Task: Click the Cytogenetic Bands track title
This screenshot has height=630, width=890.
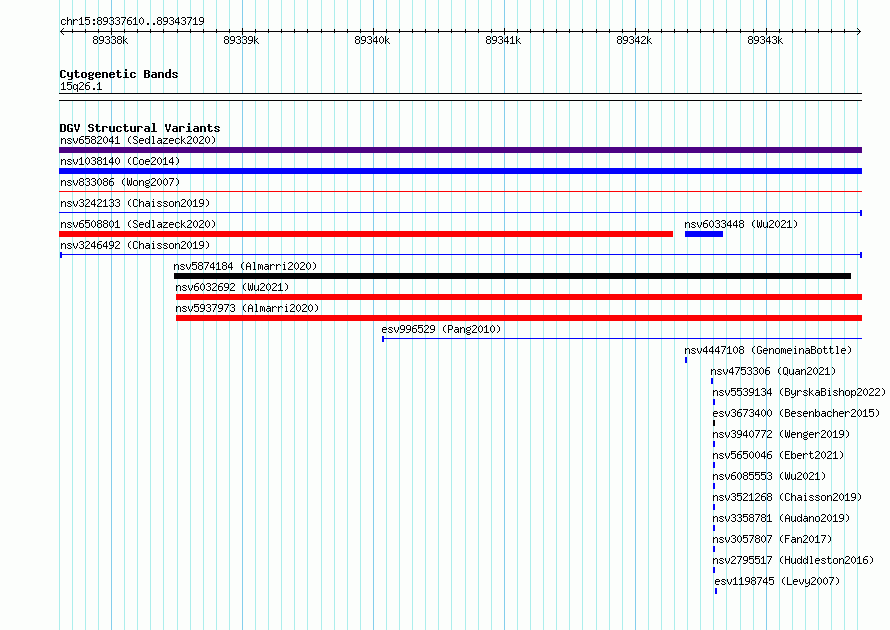Action: coord(119,74)
